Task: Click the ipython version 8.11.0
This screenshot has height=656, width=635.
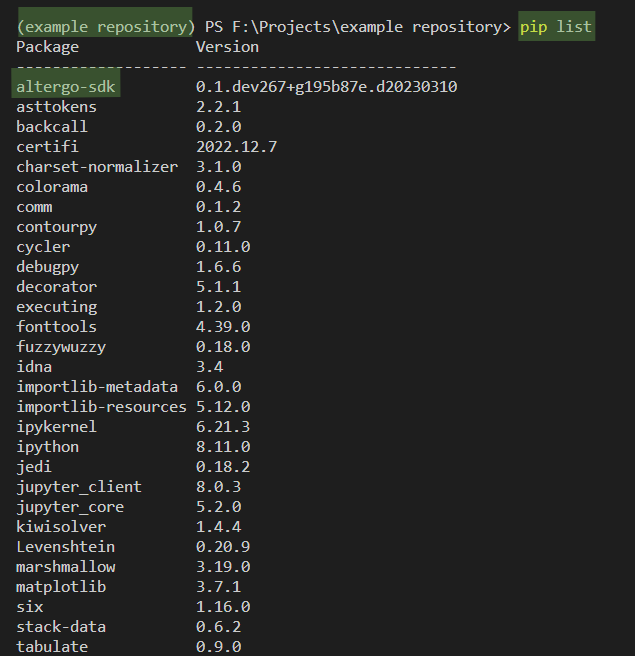Action: pyautogui.click(x=223, y=447)
